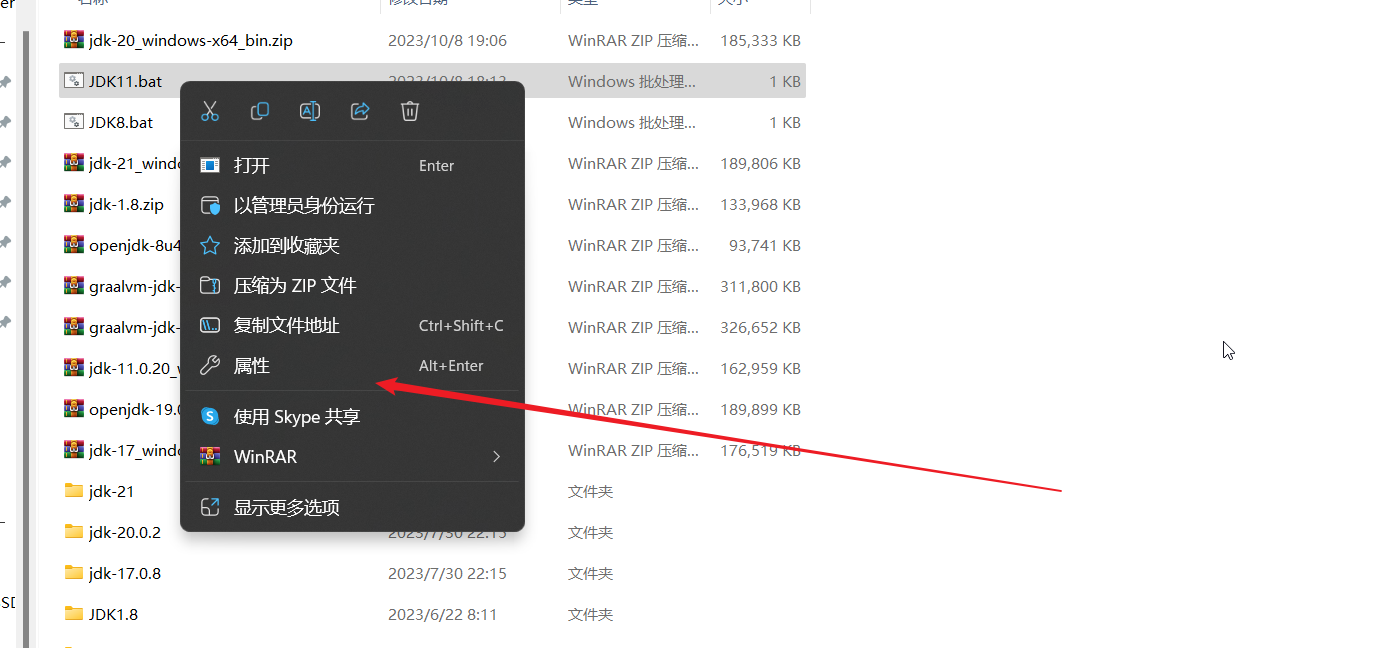This screenshot has width=1377, height=648.
Task: Select the JDK8.bat file
Action: pyautogui.click(x=121, y=122)
